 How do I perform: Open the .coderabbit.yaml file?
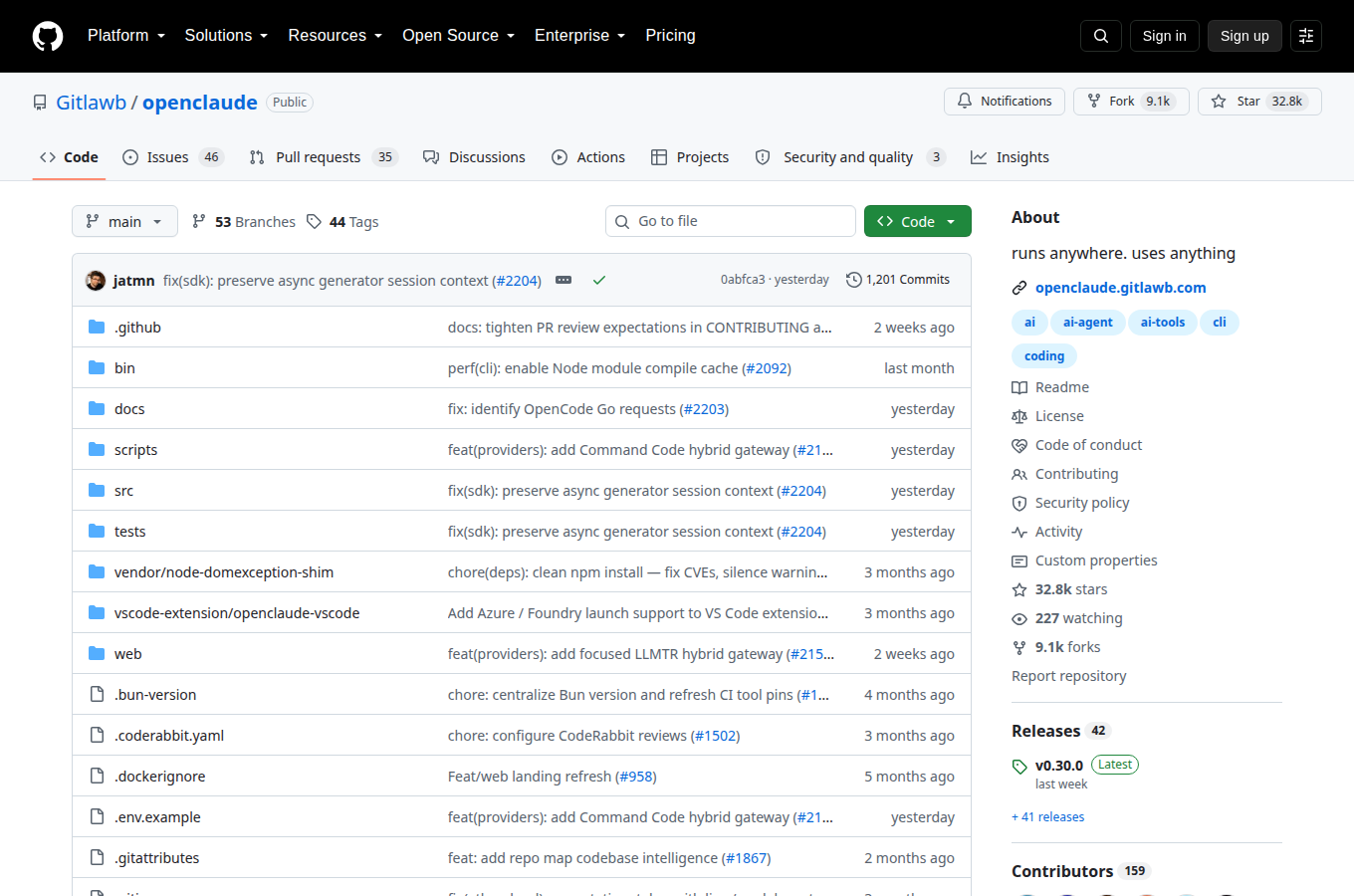pyautogui.click(x=169, y=736)
